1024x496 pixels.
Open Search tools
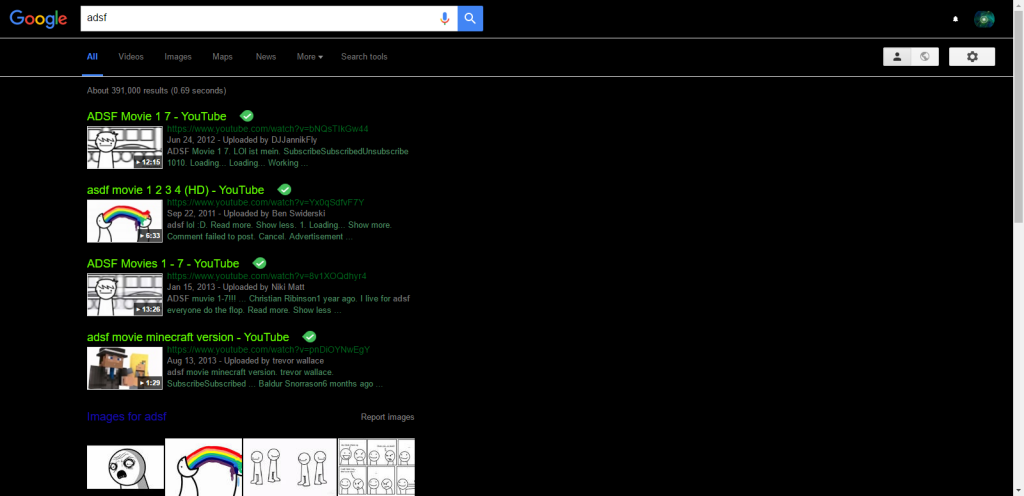364,57
